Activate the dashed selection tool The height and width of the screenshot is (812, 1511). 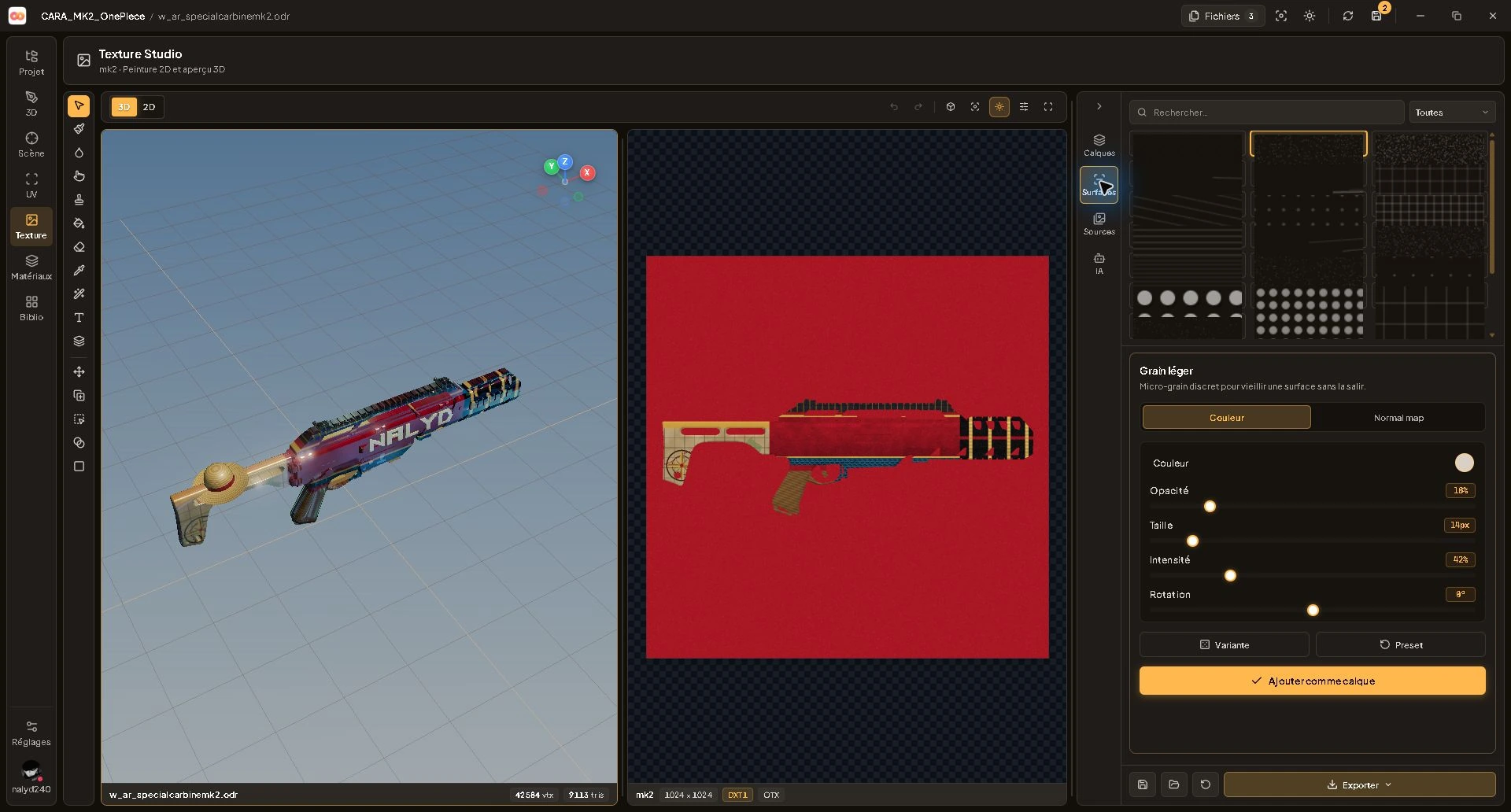pyautogui.click(x=79, y=419)
